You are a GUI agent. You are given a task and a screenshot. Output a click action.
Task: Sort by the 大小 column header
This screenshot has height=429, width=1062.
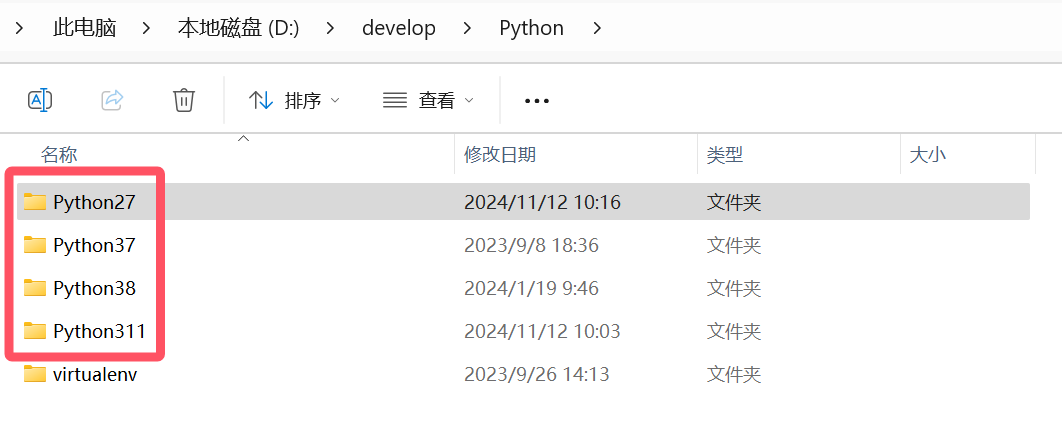pyautogui.click(x=927, y=155)
